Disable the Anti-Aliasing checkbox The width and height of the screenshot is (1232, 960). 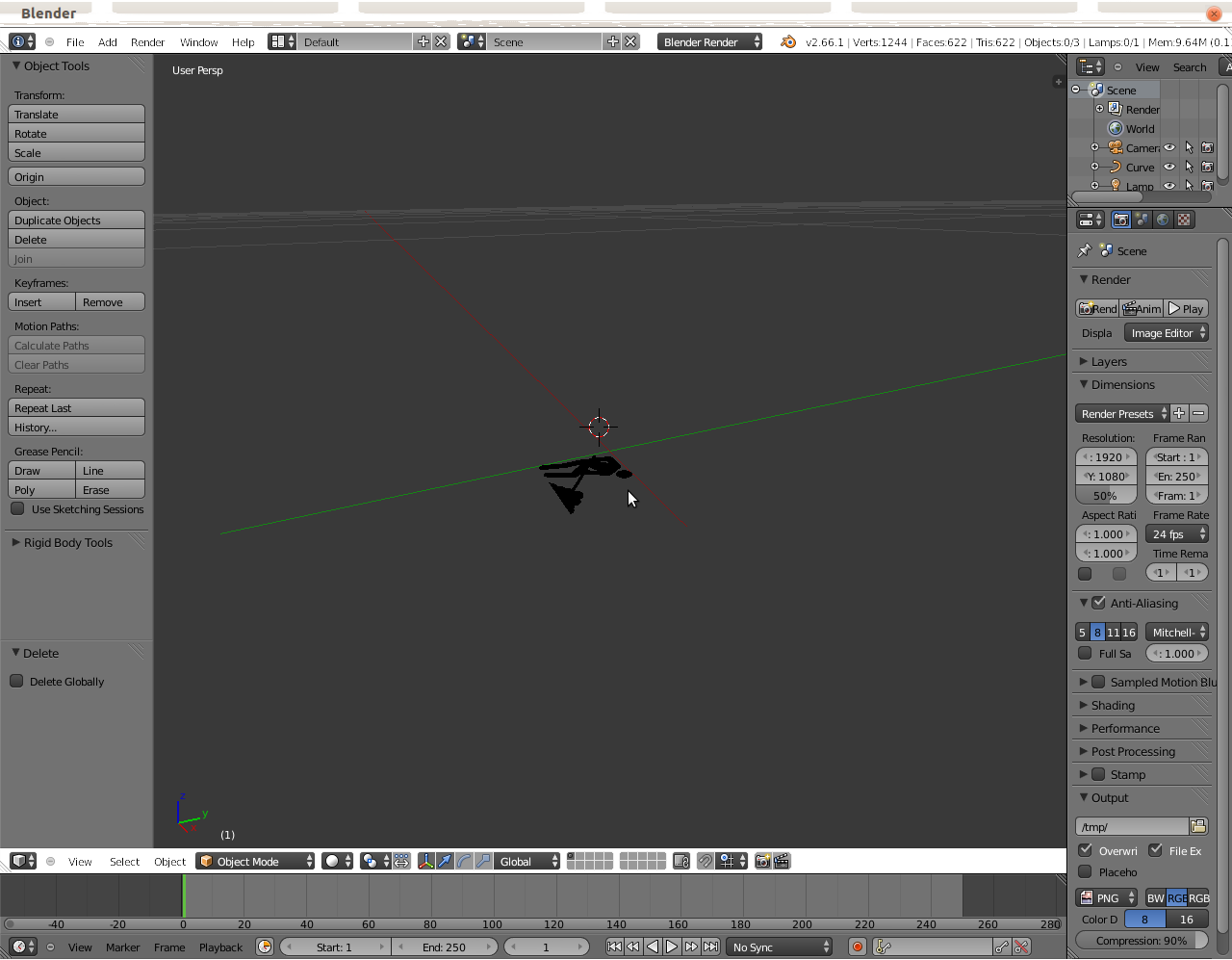click(x=1099, y=603)
